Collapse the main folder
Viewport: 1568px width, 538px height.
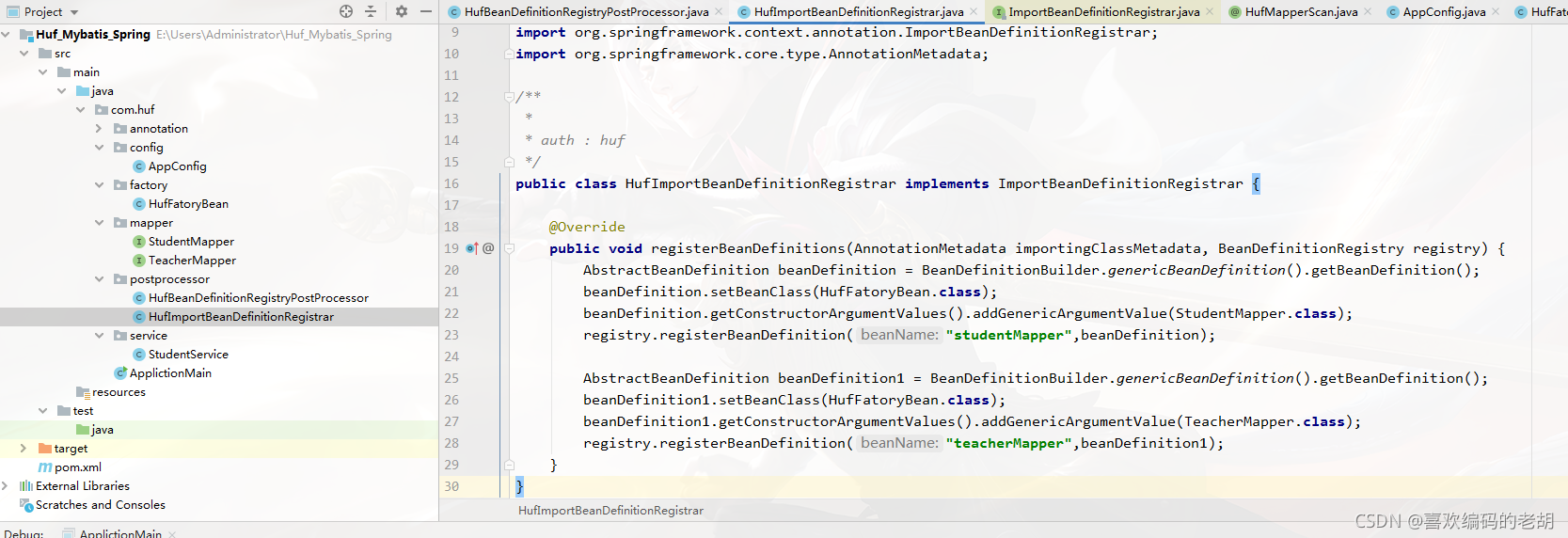click(x=42, y=72)
